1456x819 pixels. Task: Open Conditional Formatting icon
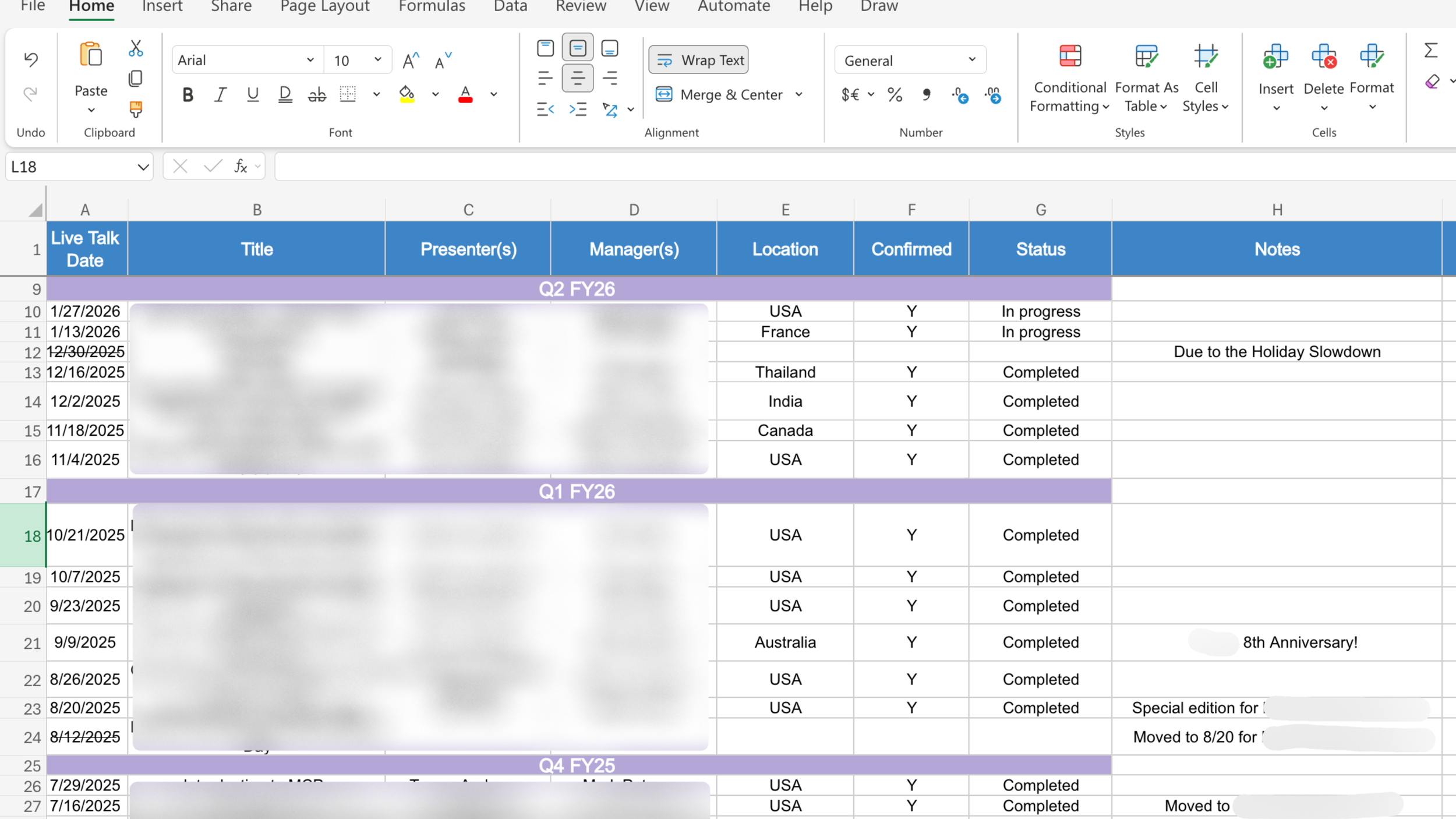click(1070, 57)
